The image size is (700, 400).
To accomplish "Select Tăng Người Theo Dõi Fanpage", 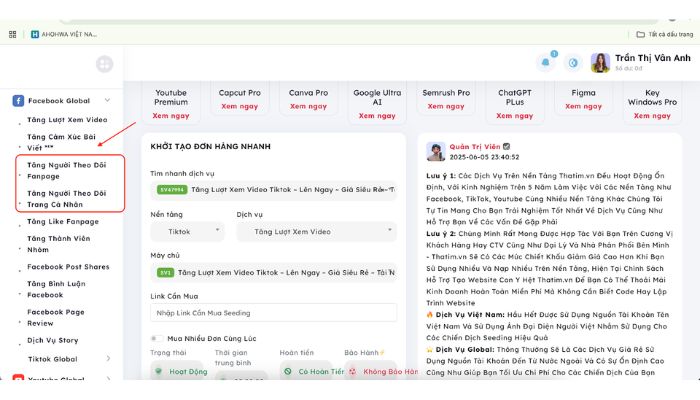I will pos(67,171).
